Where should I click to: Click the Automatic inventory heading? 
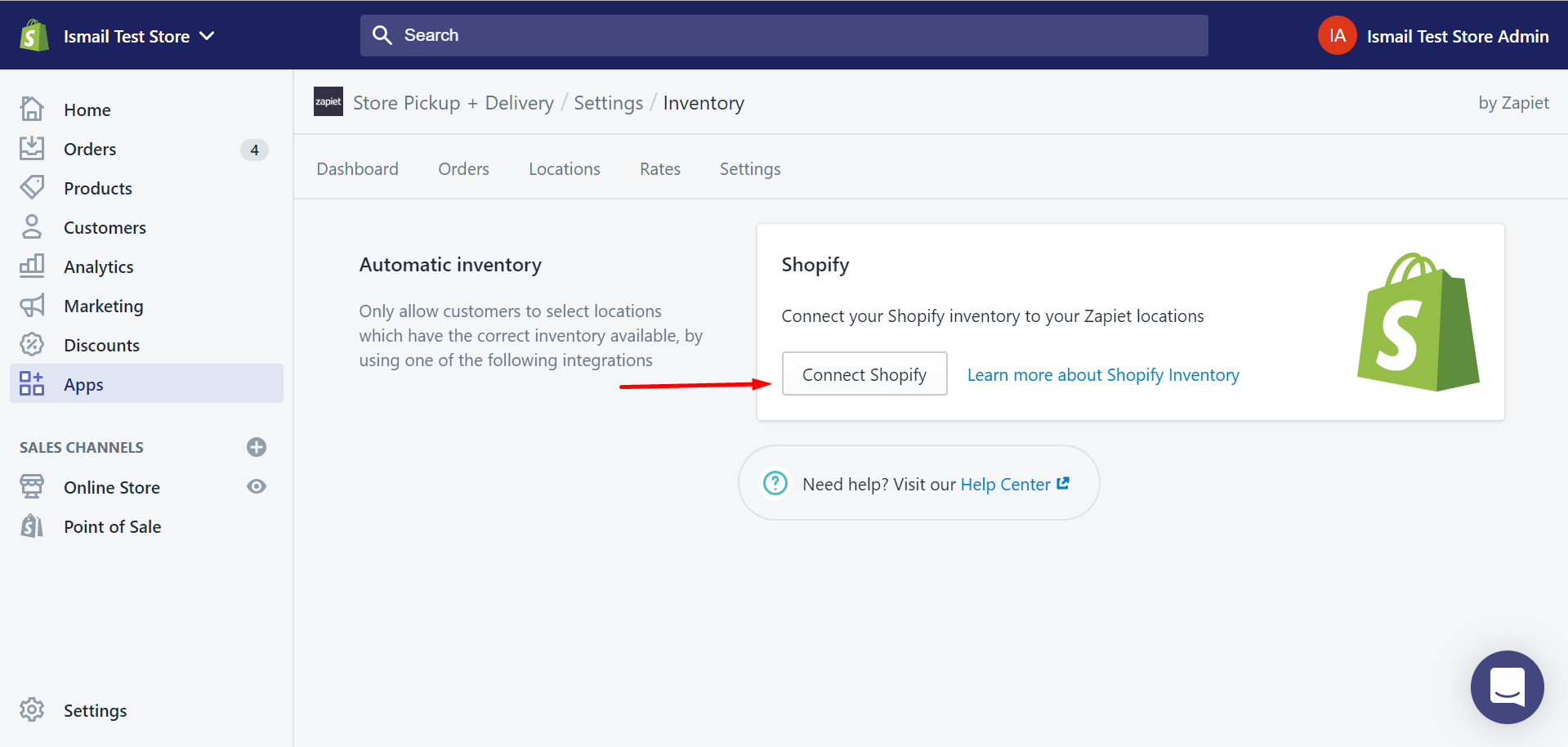pyautogui.click(x=450, y=265)
